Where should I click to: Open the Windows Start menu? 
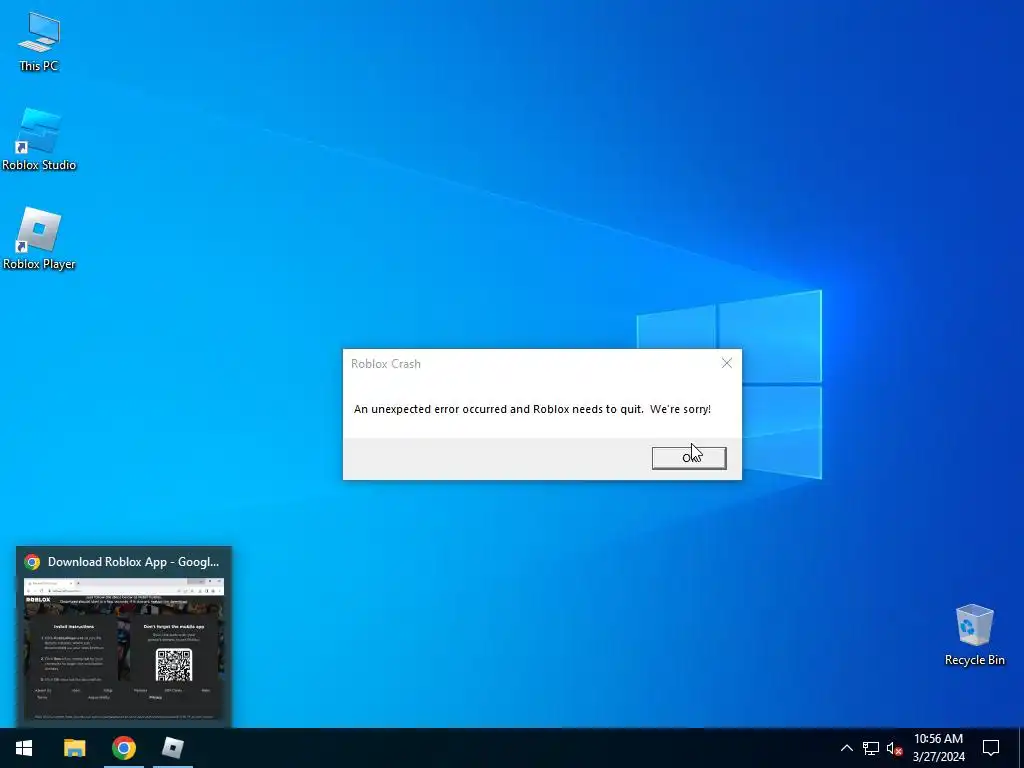(24, 748)
